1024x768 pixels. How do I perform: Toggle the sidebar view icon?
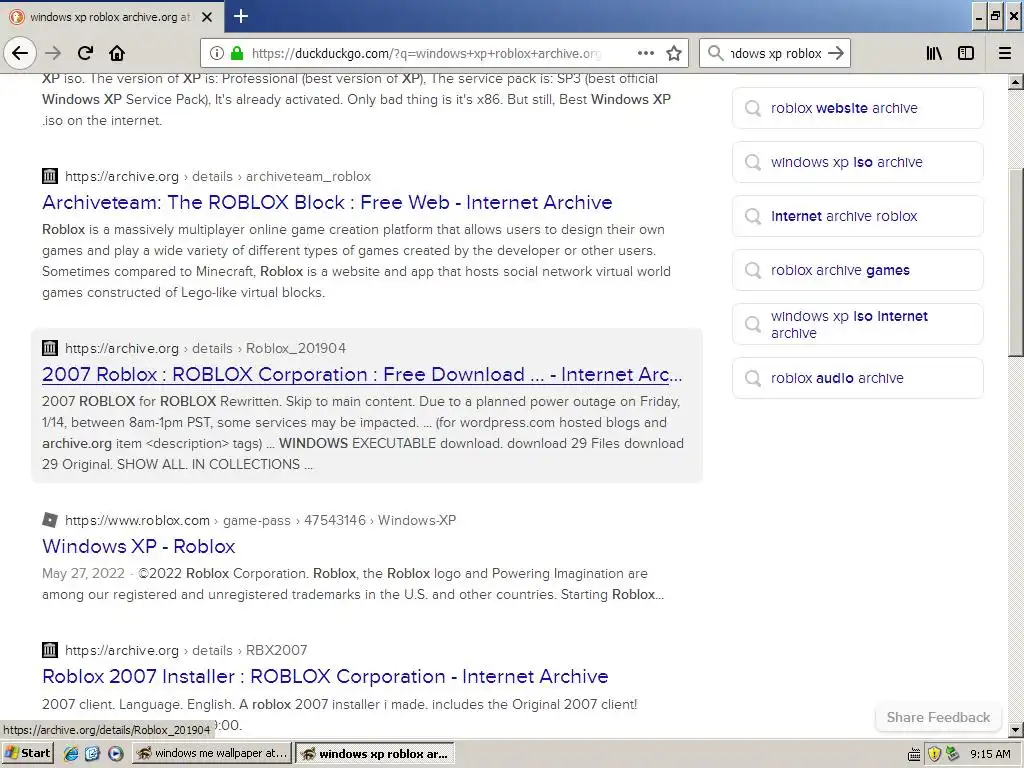966,53
